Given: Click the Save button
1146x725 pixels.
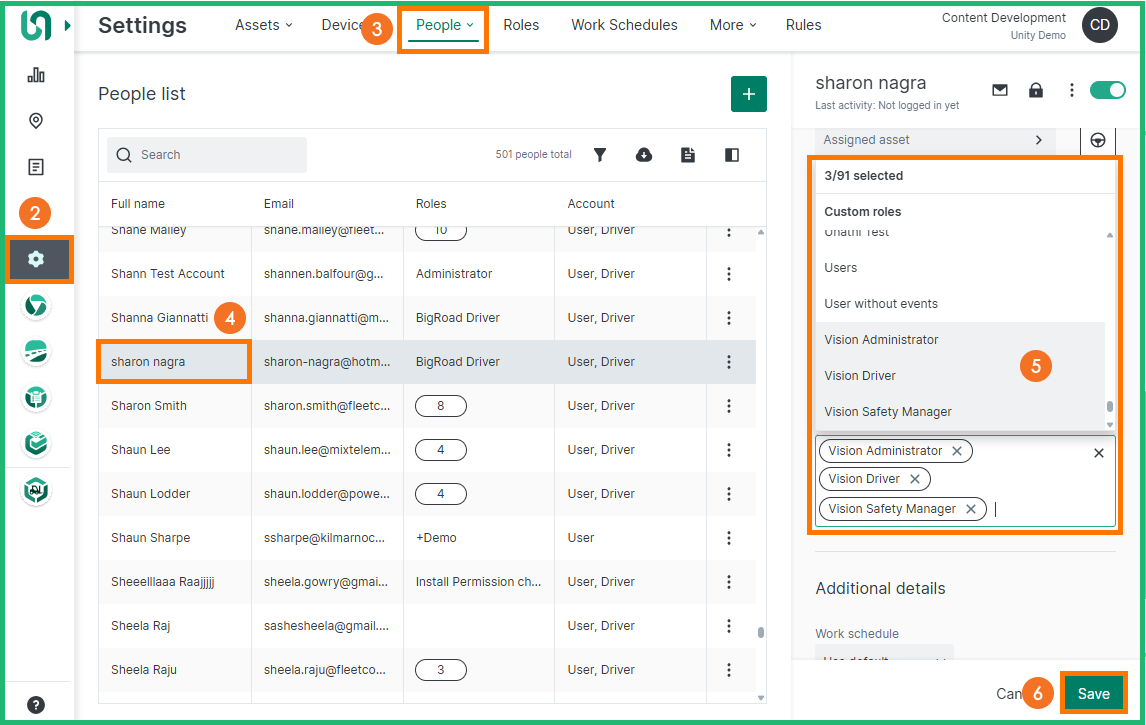Looking at the screenshot, I should click(x=1093, y=693).
